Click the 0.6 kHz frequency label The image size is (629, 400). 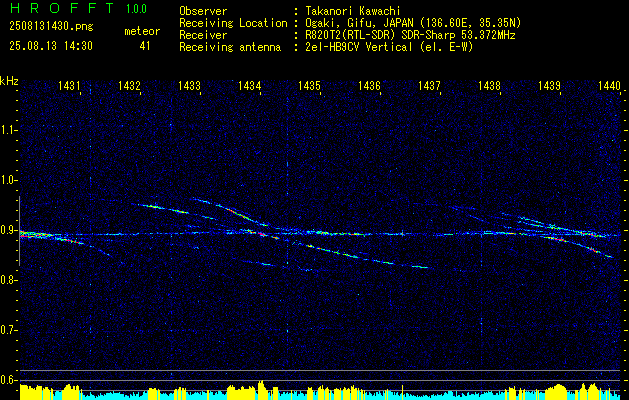[x=7, y=380]
